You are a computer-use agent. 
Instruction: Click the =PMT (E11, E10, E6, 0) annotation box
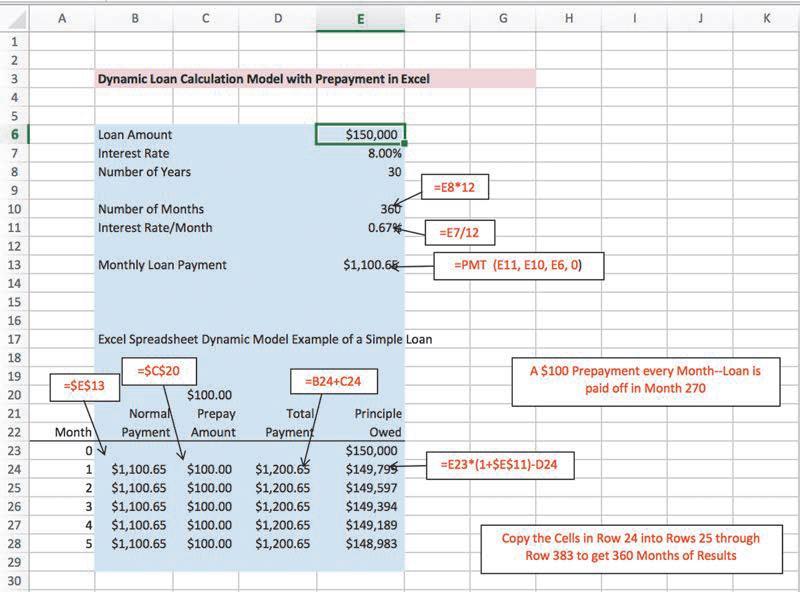tap(518, 266)
